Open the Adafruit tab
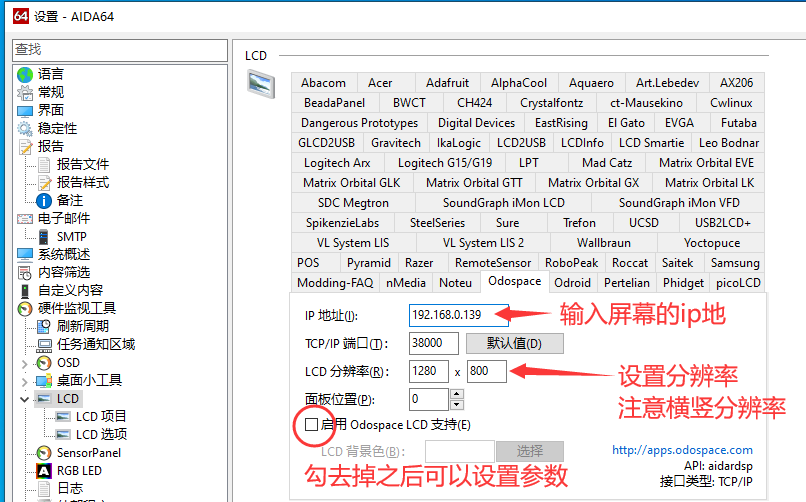This screenshot has width=806, height=502. pyautogui.click(x=447, y=83)
